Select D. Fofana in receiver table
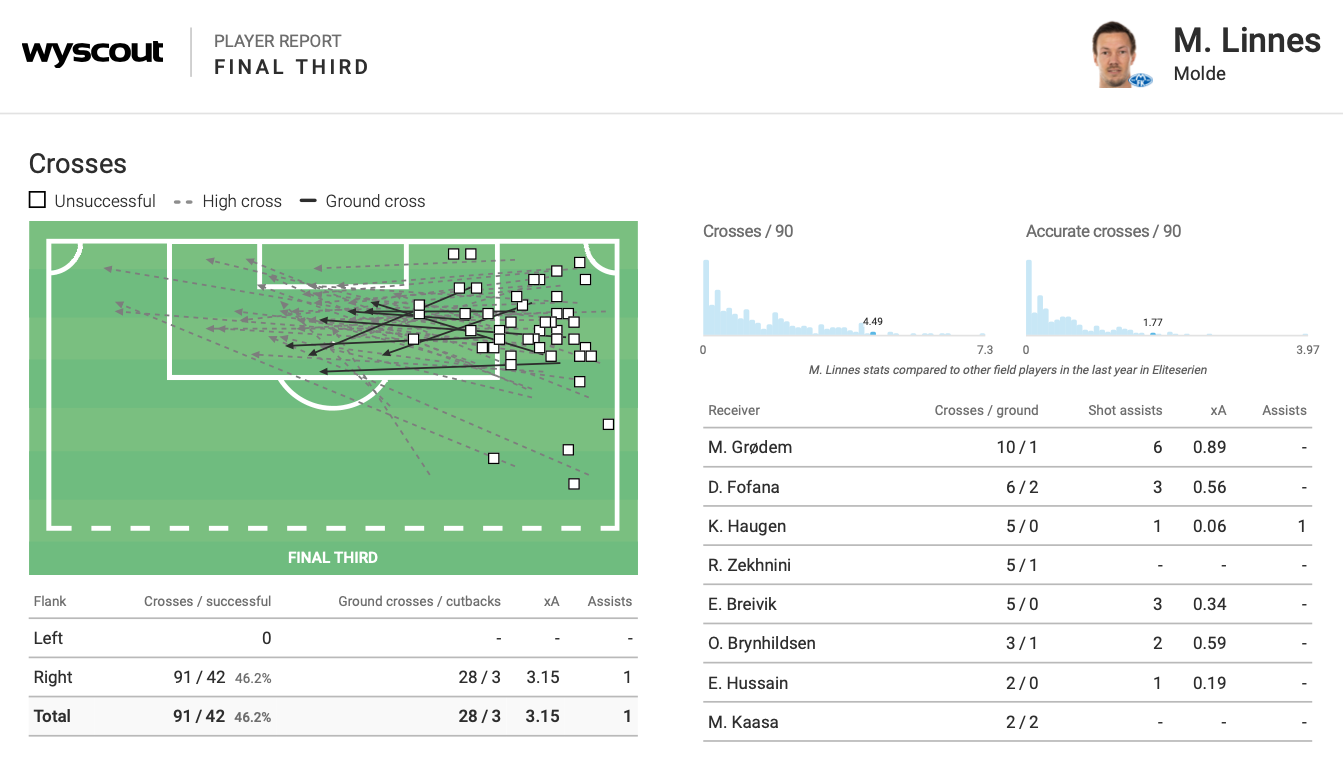 [743, 487]
